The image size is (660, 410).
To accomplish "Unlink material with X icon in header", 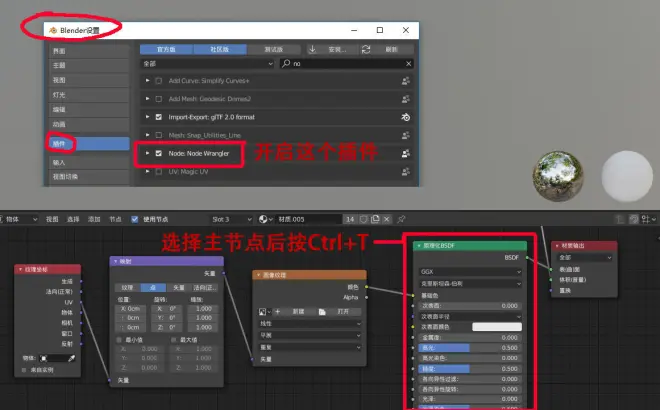I will click(386, 219).
